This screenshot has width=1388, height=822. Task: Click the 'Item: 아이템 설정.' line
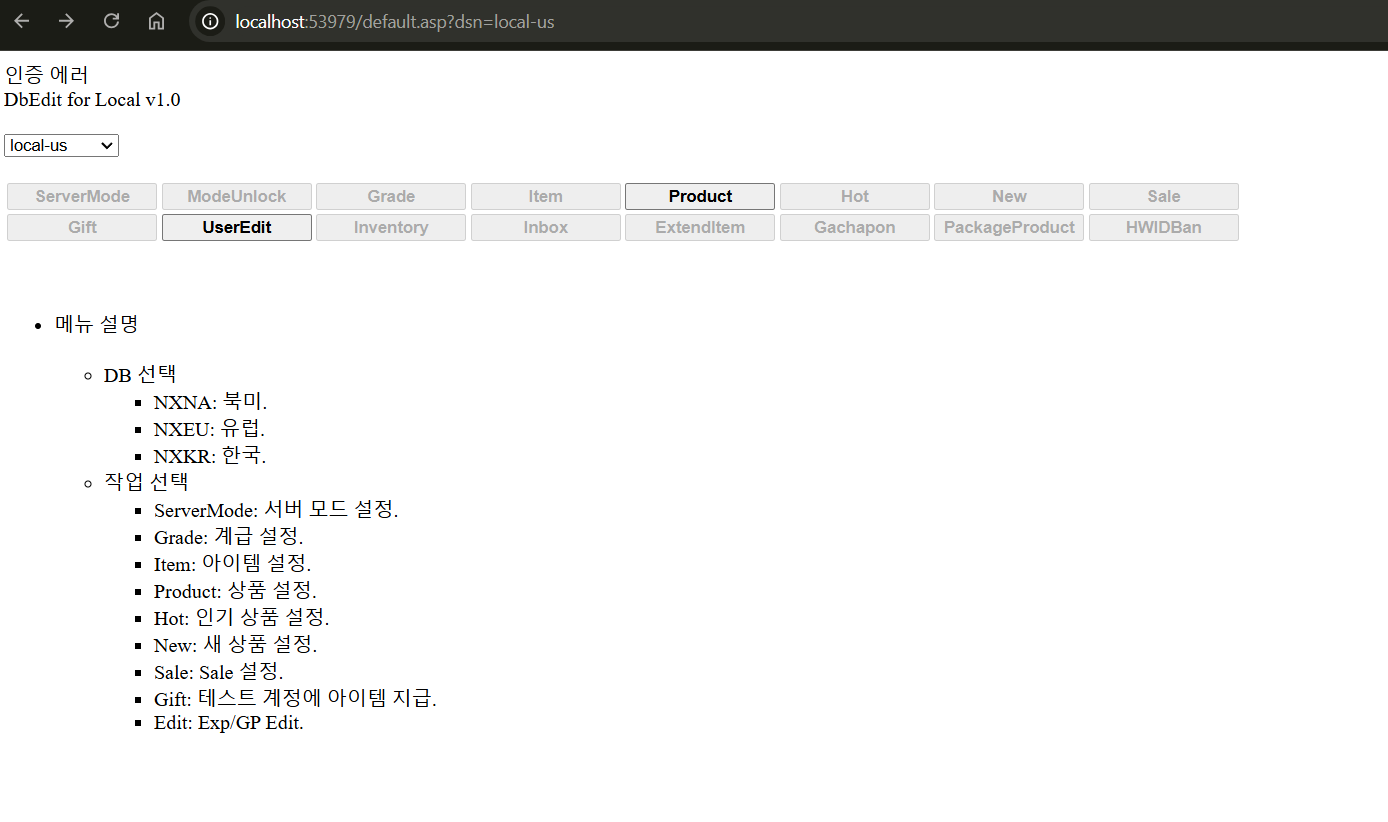point(232,564)
